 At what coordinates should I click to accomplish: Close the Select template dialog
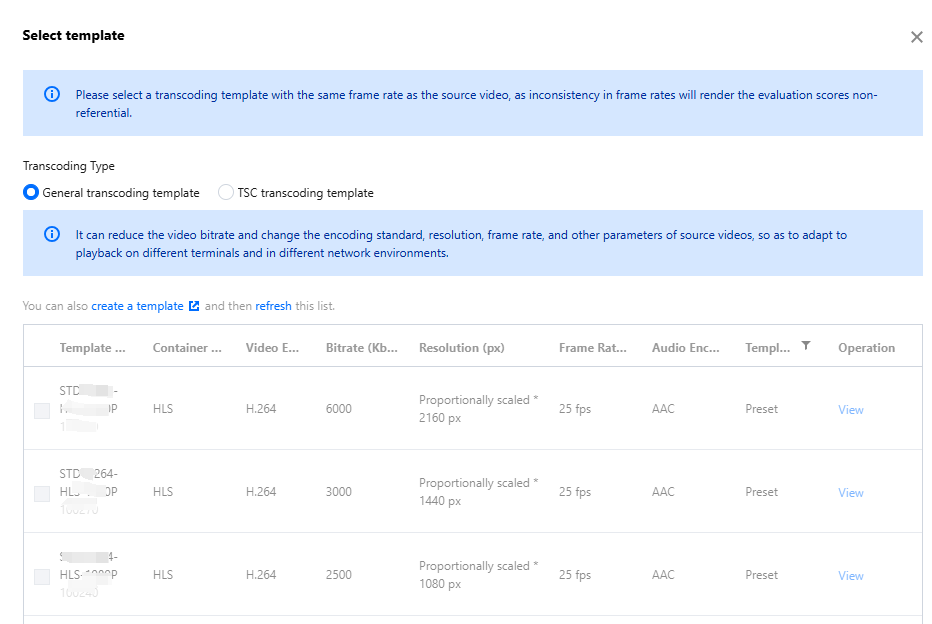[916, 37]
